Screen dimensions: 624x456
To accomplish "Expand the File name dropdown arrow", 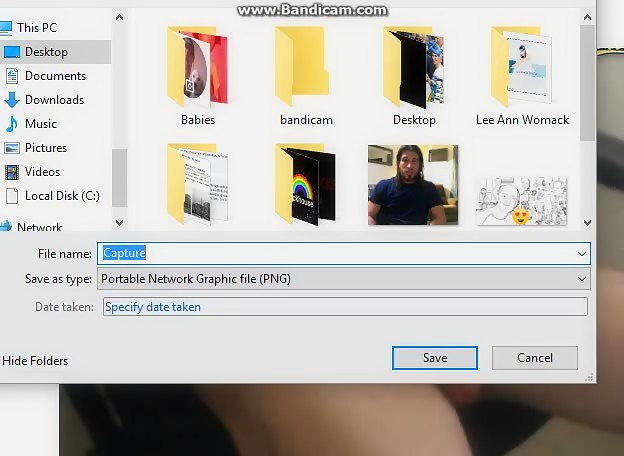I will coord(581,254).
